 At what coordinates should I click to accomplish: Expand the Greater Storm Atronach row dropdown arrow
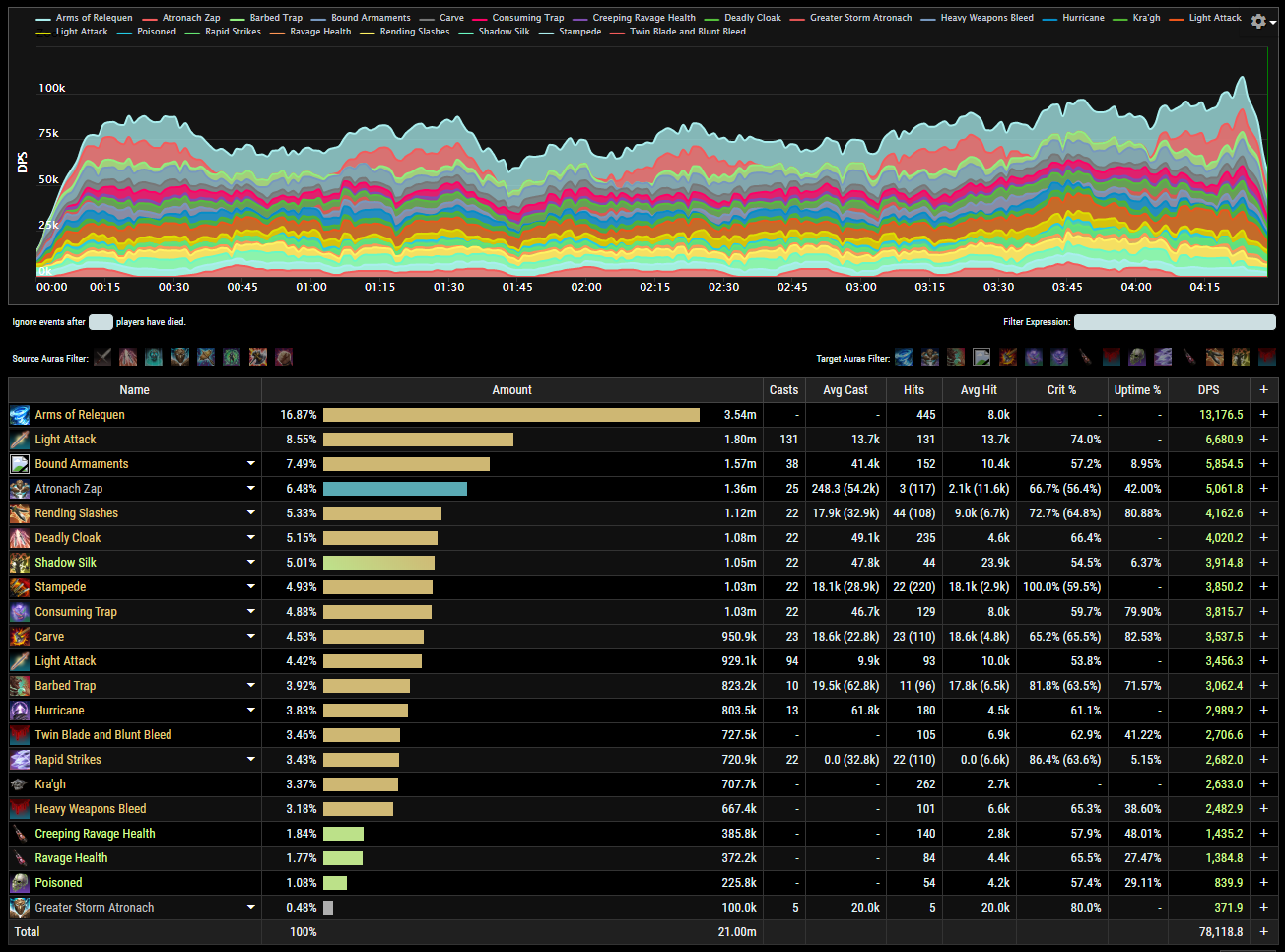tap(251, 908)
